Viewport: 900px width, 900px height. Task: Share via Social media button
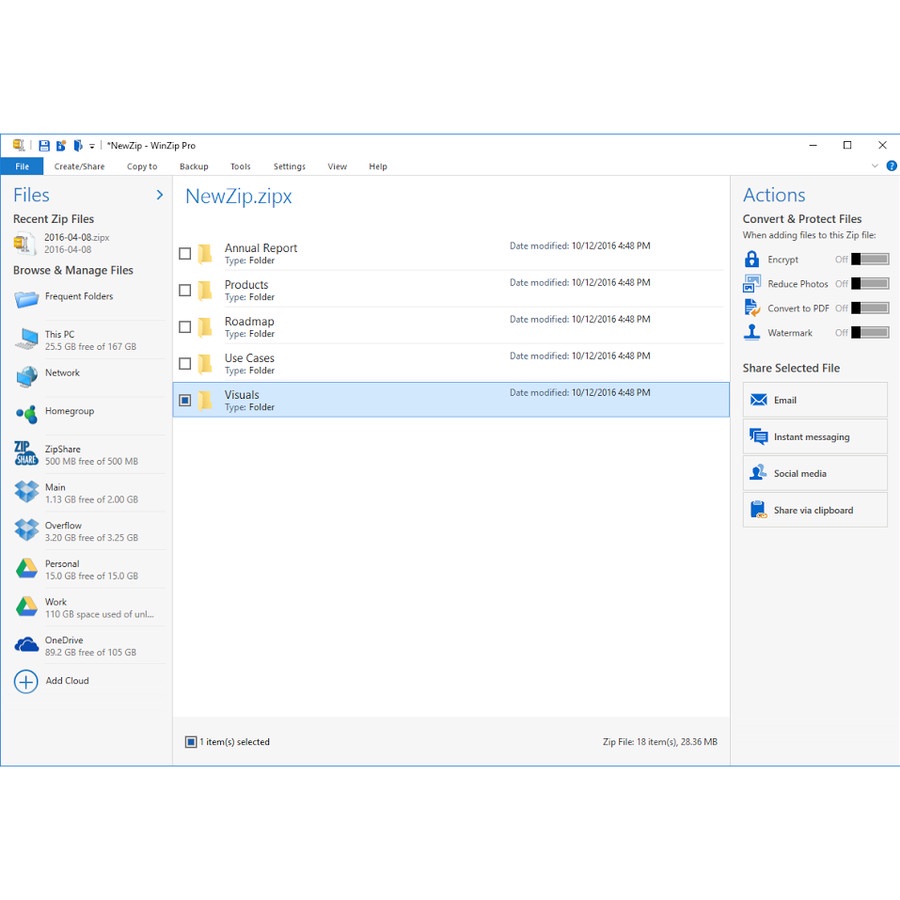click(815, 474)
